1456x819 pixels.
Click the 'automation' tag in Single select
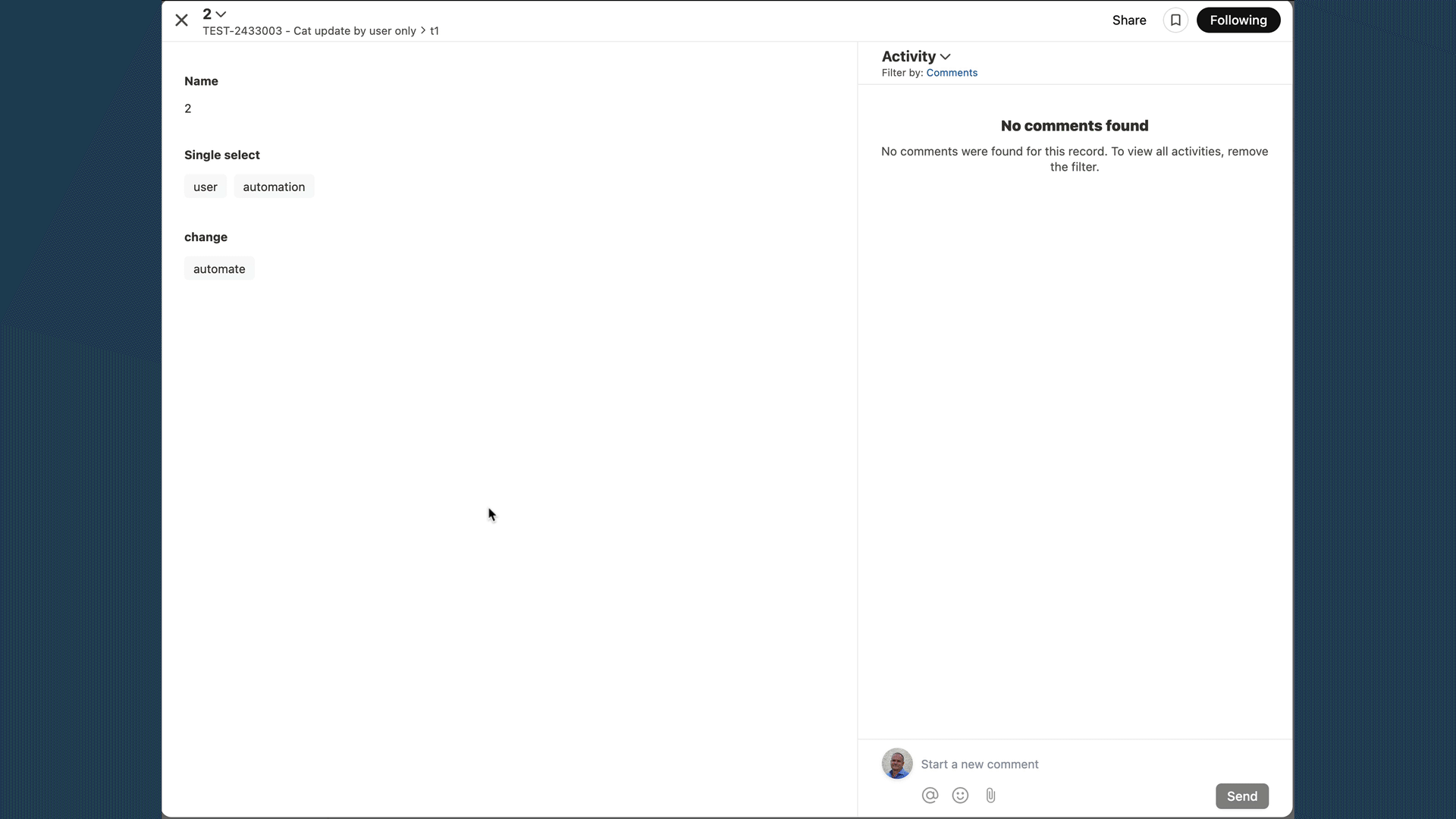point(274,186)
